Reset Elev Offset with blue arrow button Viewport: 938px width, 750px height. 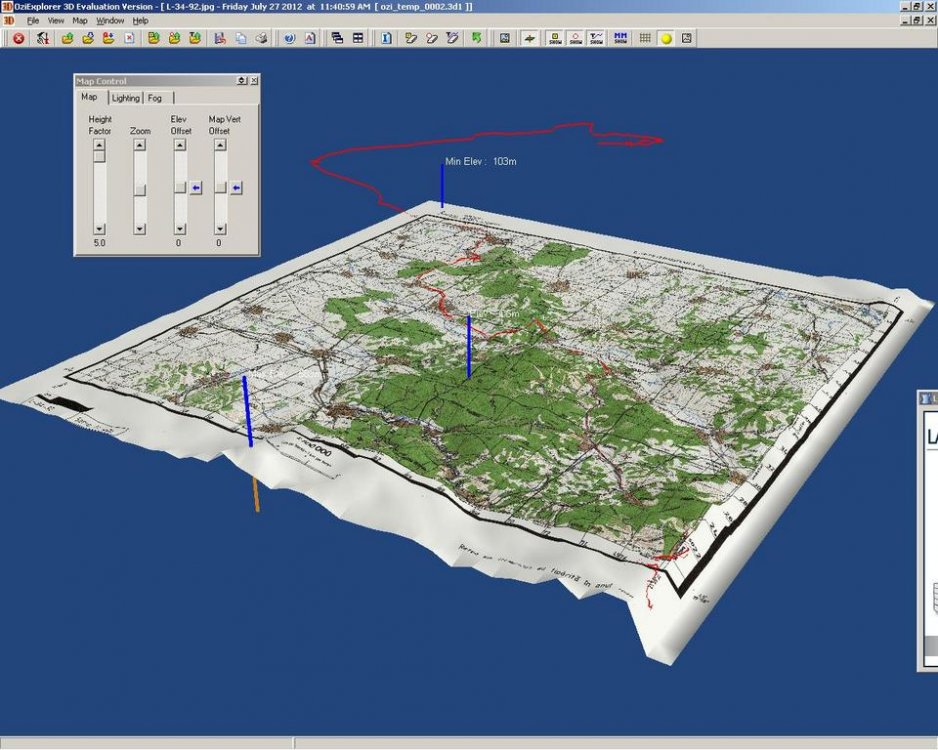pyautogui.click(x=195, y=187)
